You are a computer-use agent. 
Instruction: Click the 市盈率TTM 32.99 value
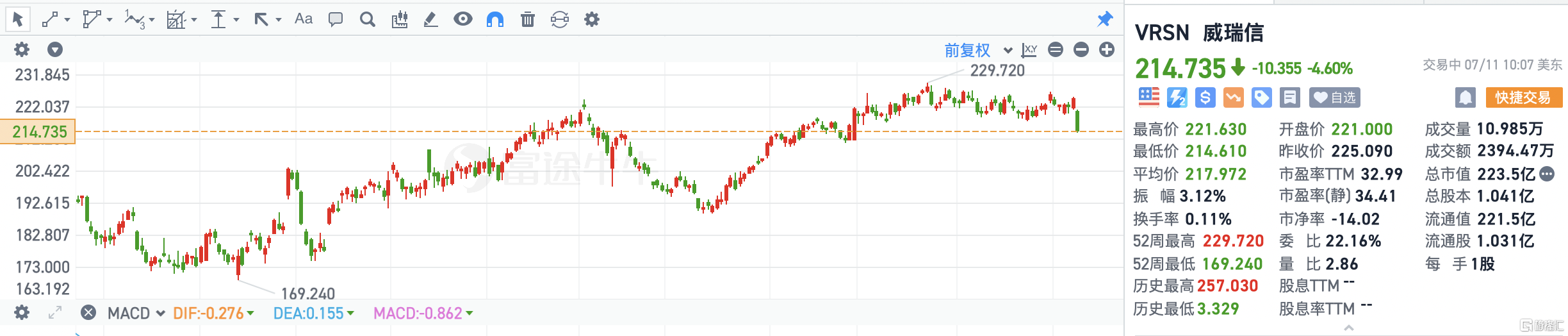(1382, 174)
